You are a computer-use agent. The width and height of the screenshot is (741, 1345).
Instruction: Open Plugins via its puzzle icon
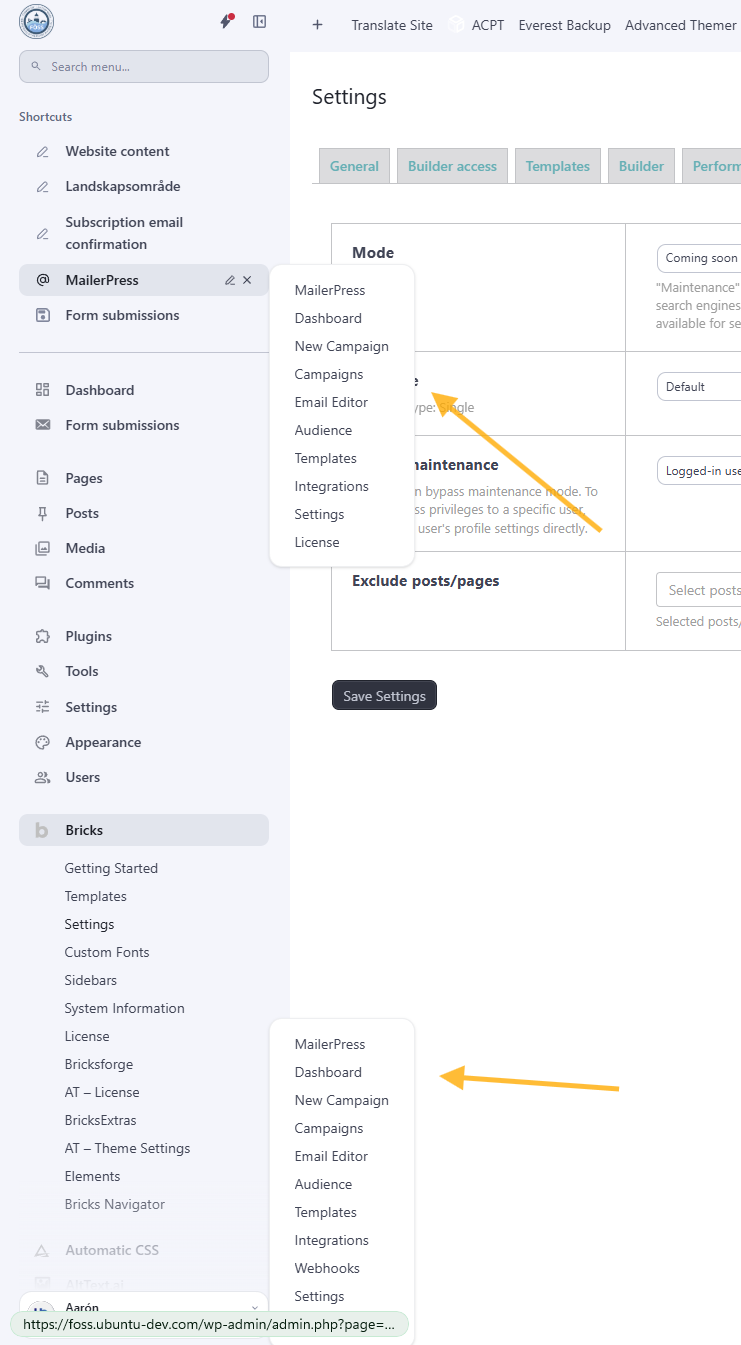[x=42, y=636]
